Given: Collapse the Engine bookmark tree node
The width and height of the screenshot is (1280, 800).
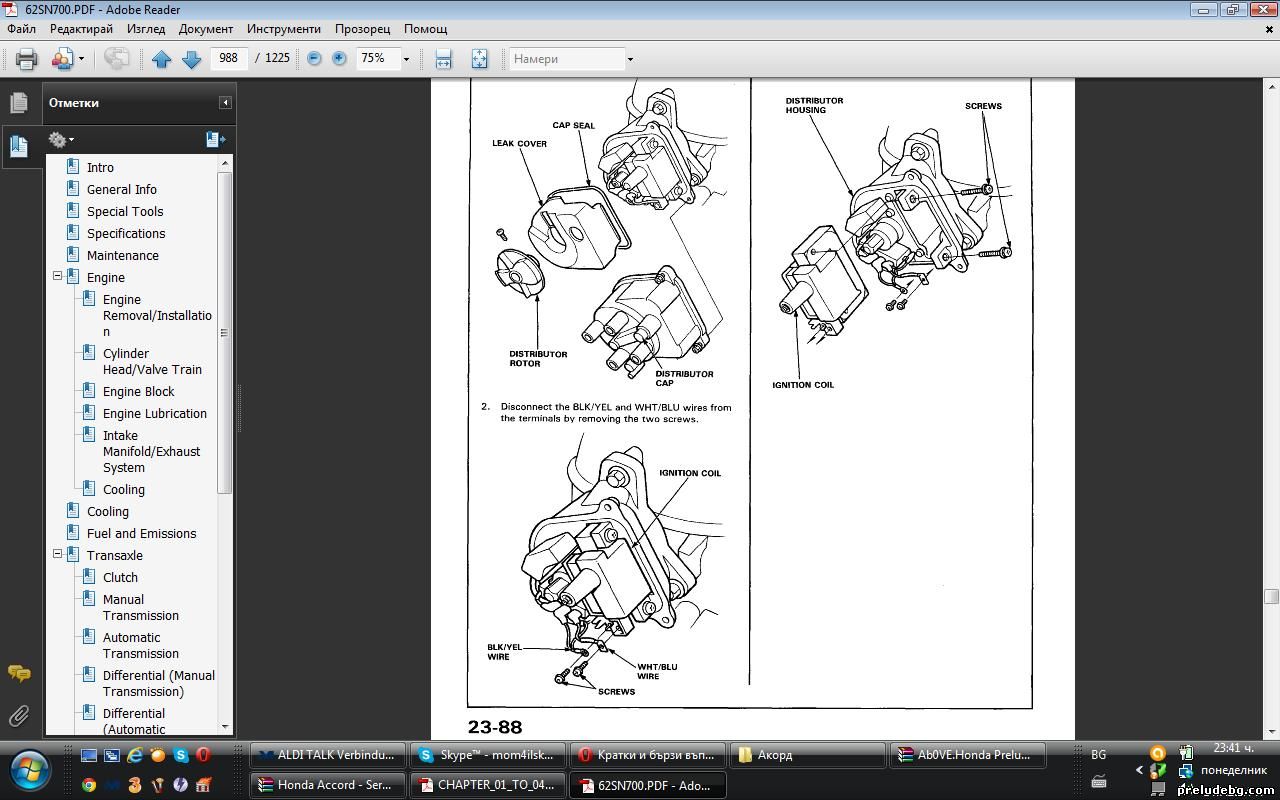Looking at the screenshot, I should pyautogui.click(x=57, y=277).
